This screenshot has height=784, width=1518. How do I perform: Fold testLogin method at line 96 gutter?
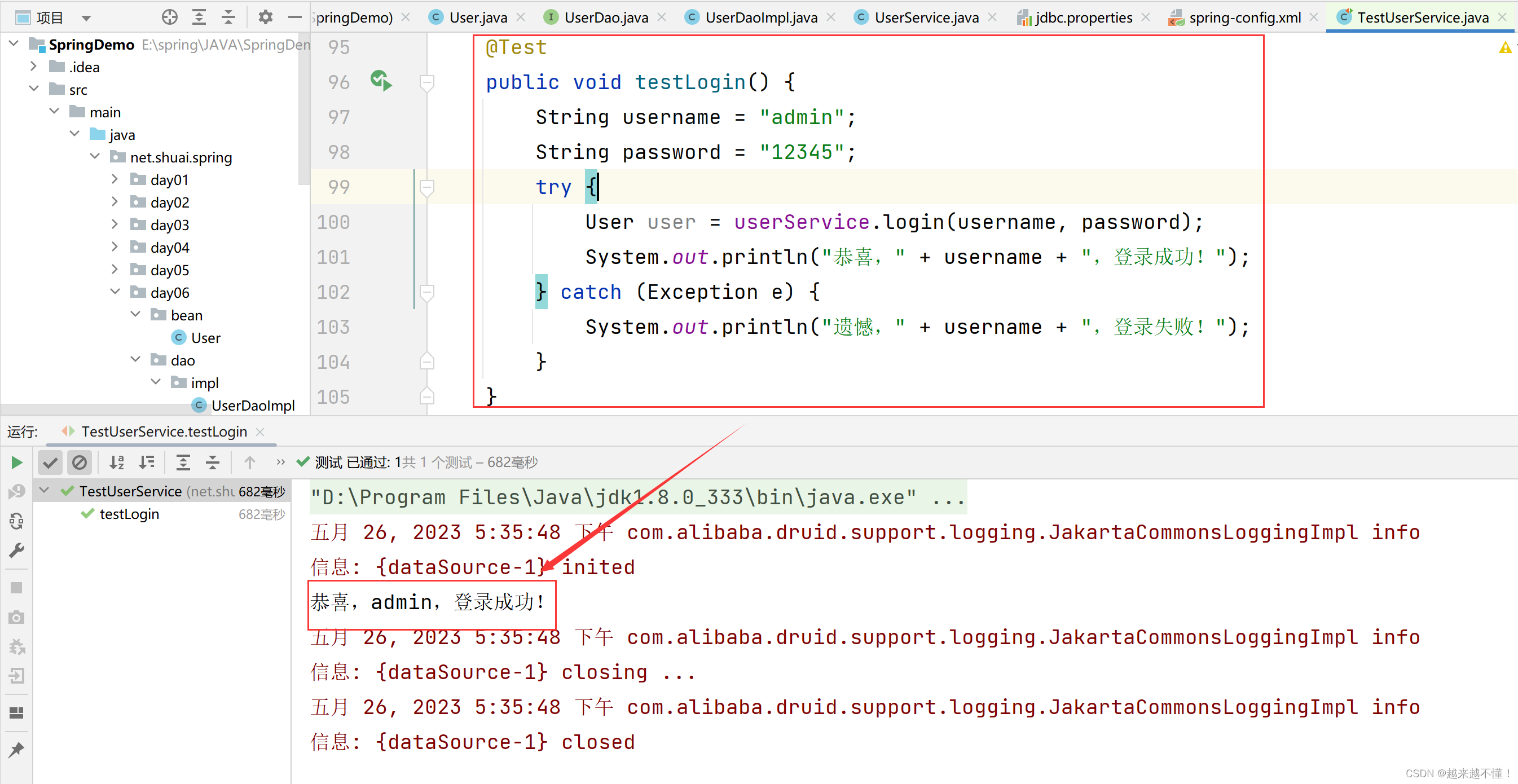427,82
